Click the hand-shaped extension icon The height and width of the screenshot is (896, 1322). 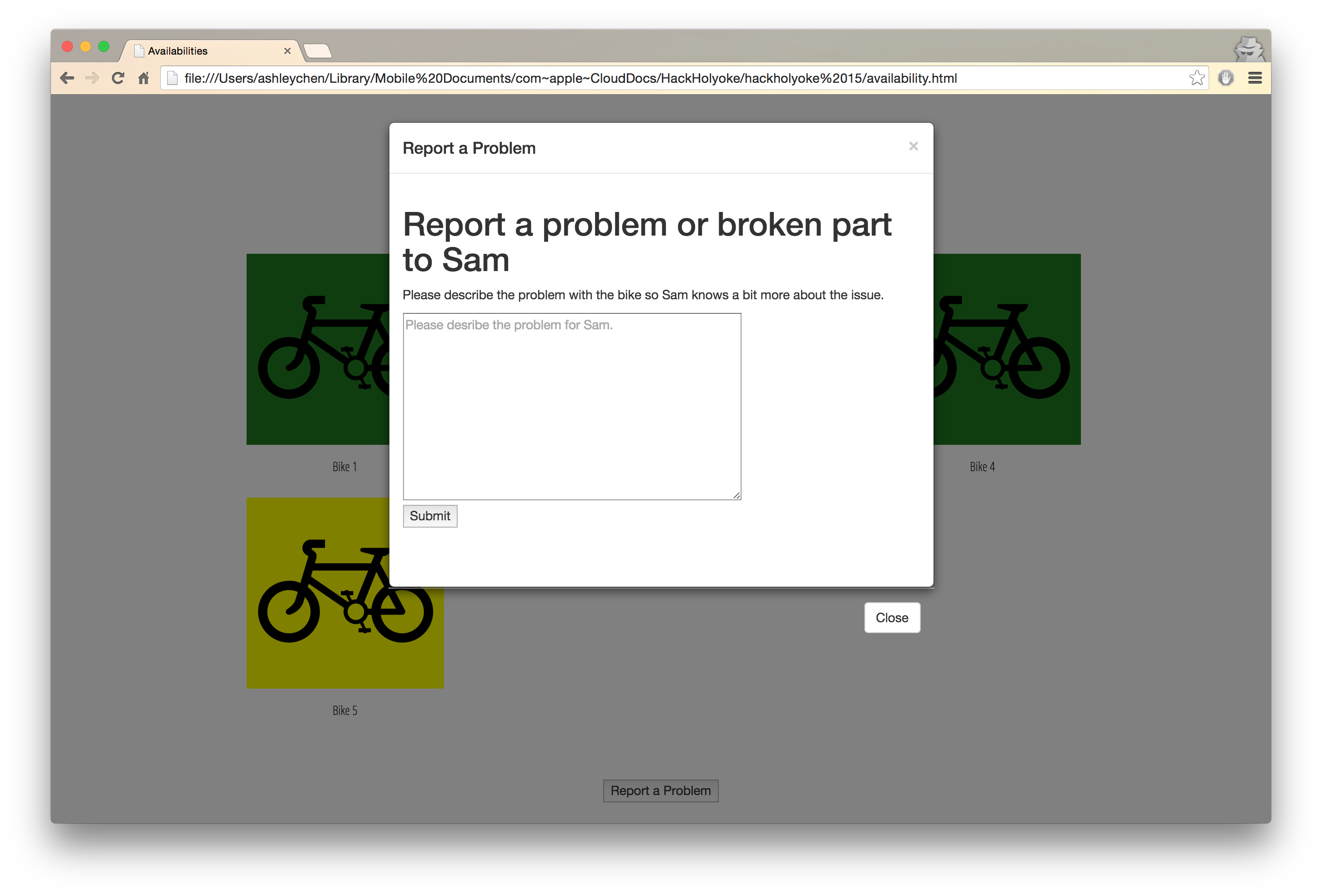(x=1226, y=78)
